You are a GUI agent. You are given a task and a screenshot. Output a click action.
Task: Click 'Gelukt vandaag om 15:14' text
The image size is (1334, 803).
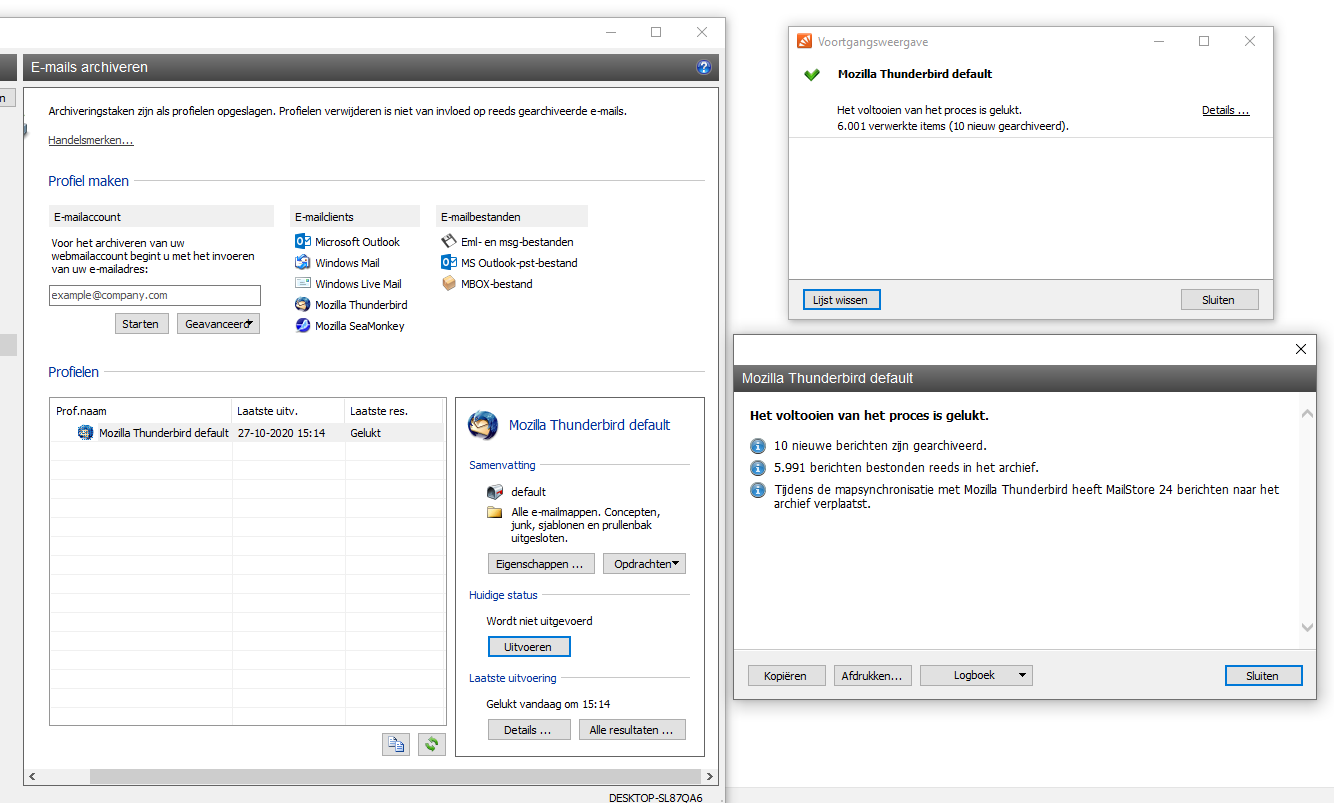point(548,704)
